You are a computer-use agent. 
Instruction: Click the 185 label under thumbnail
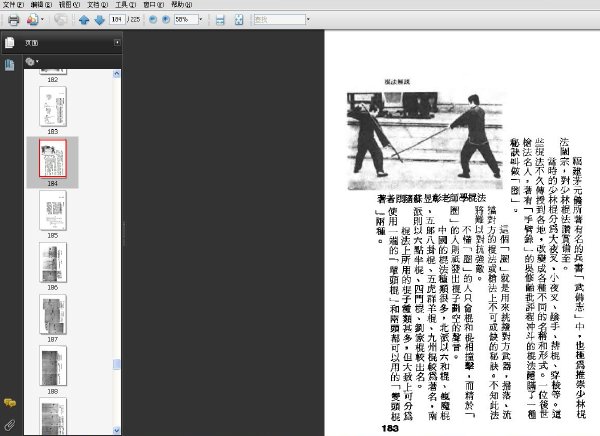pyautogui.click(x=53, y=235)
